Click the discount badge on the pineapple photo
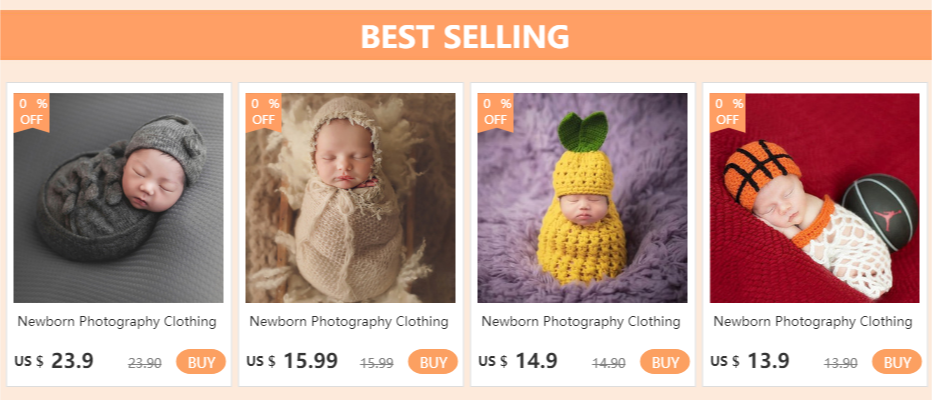This screenshot has height=400, width=932. pyautogui.click(x=495, y=111)
